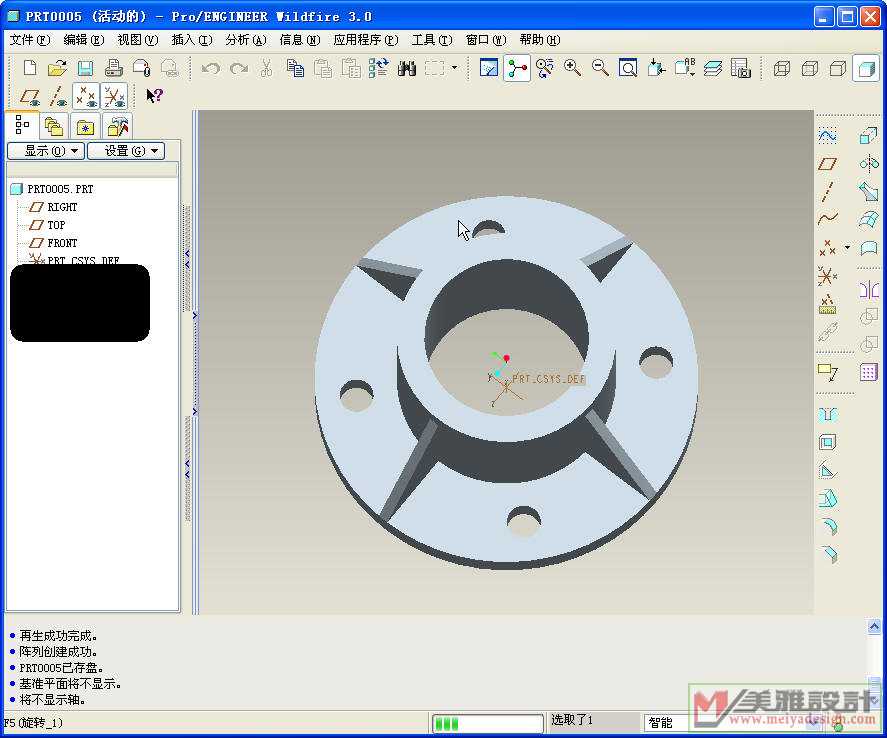This screenshot has width=887, height=738.
Task: Open the 编辑 menu
Action: point(84,40)
